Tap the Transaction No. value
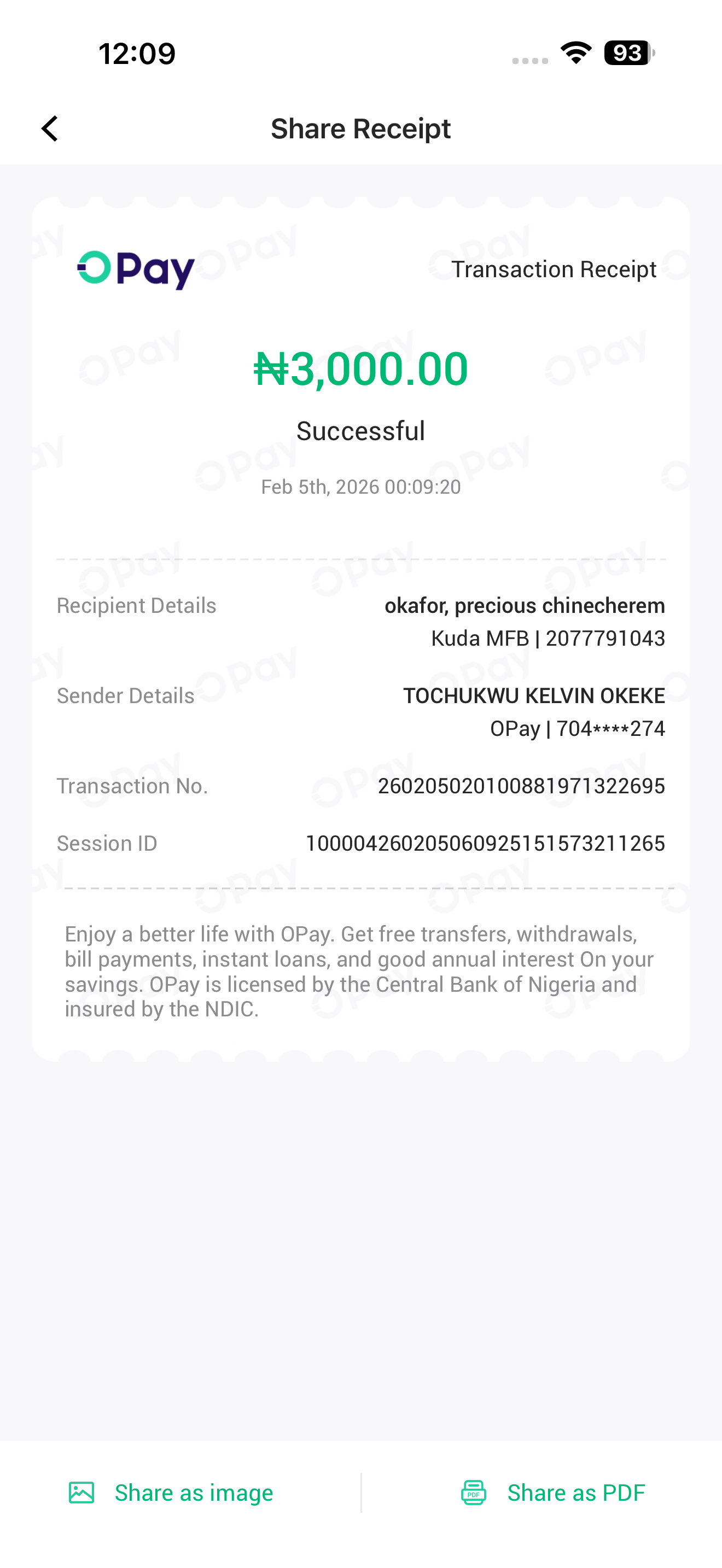The height and width of the screenshot is (1568, 722). click(521, 786)
